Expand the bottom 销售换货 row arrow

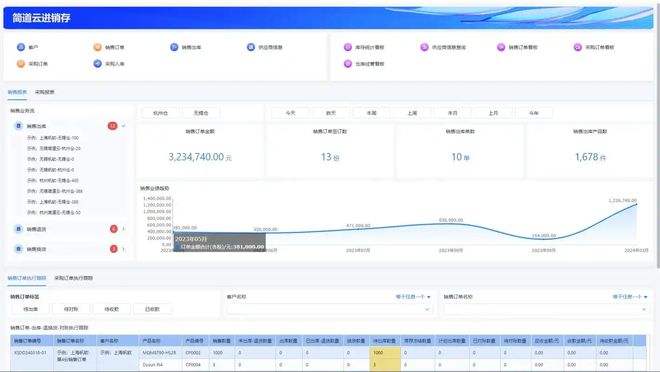[123, 249]
